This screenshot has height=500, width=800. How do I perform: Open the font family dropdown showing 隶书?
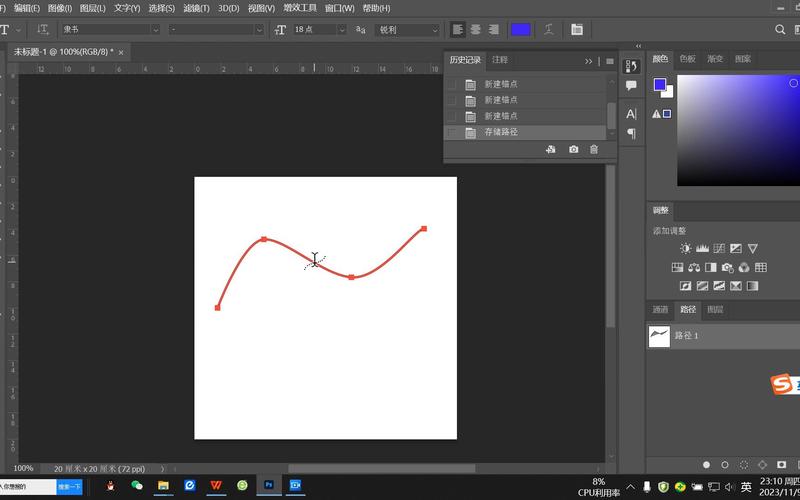(x=110, y=30)
